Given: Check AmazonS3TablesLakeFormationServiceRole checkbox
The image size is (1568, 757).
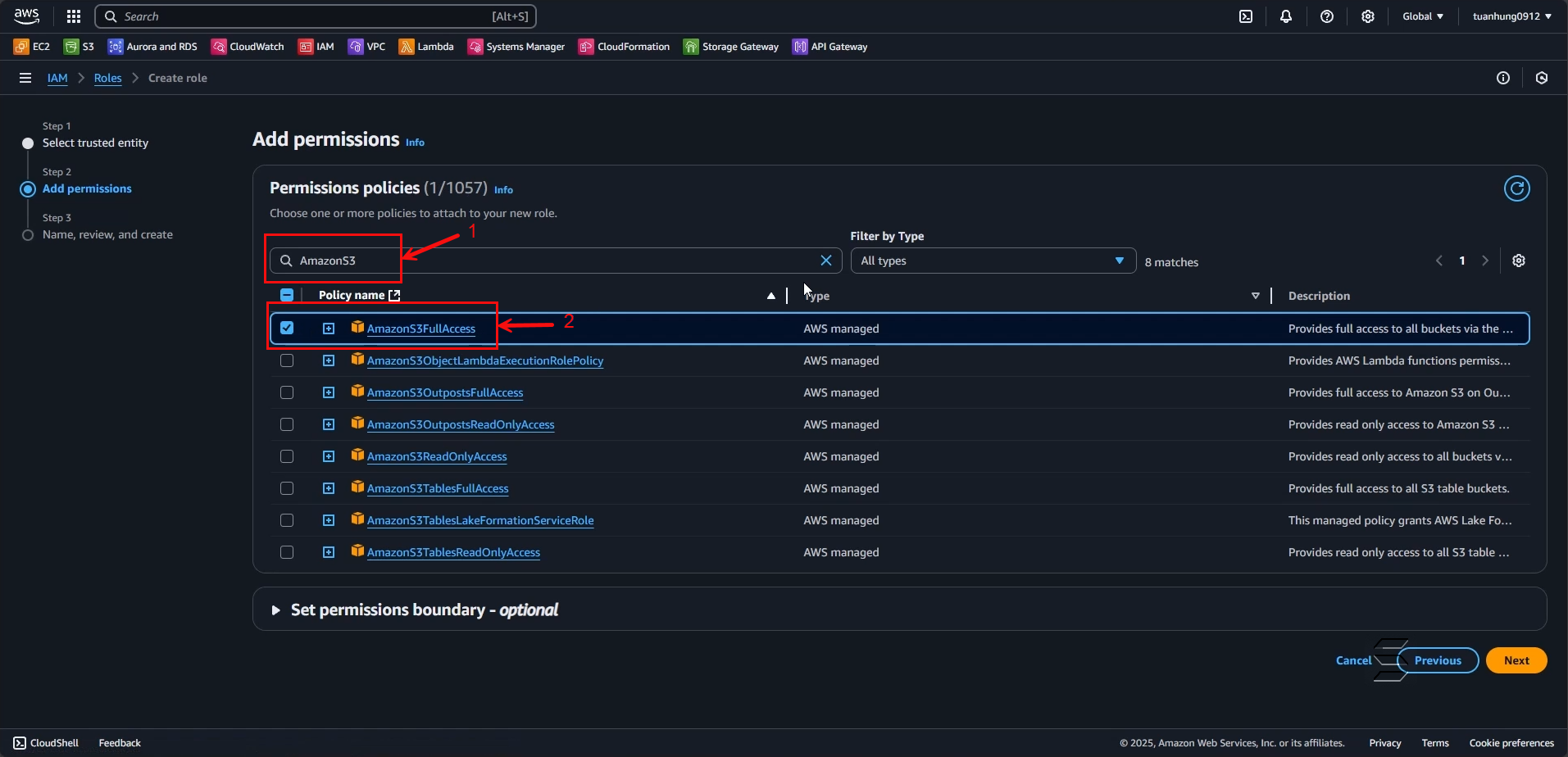Looking at the screenshot, I should click(287, 520).
